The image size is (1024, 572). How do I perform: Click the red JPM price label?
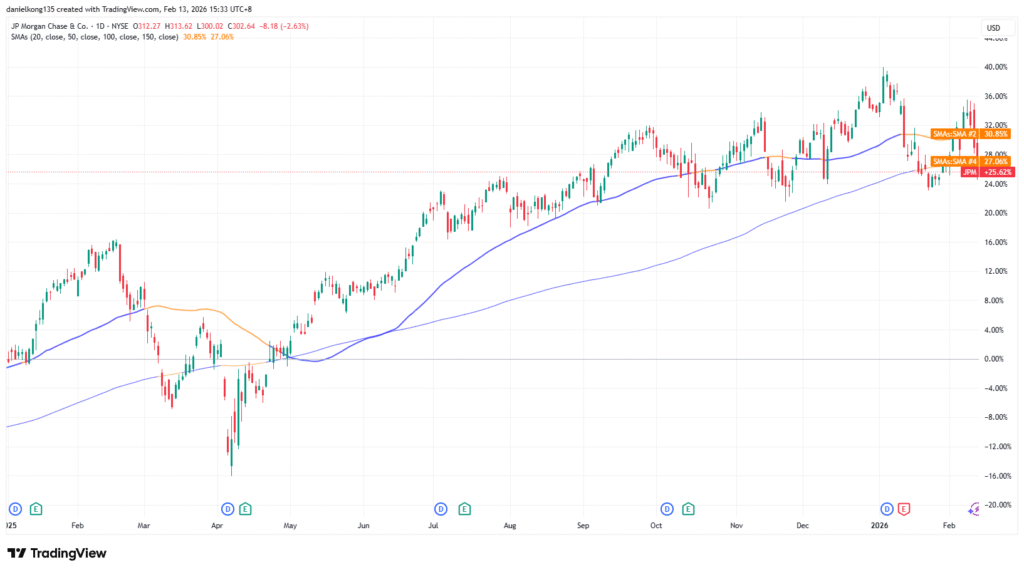(968, 172)
